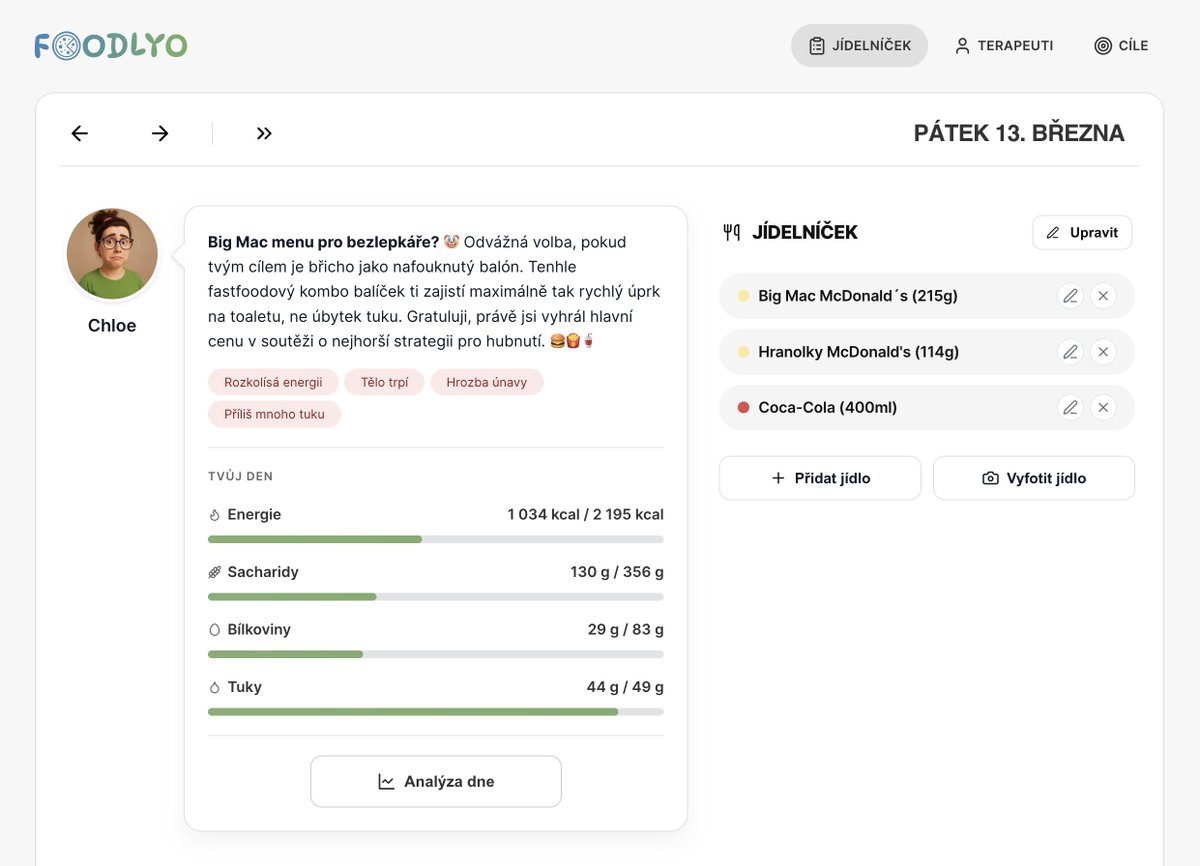The height and width of the screenshot is (866, 1200).
Task: Open the Cíle tab
Action: pyautogui.click(x=1121, y=46)
